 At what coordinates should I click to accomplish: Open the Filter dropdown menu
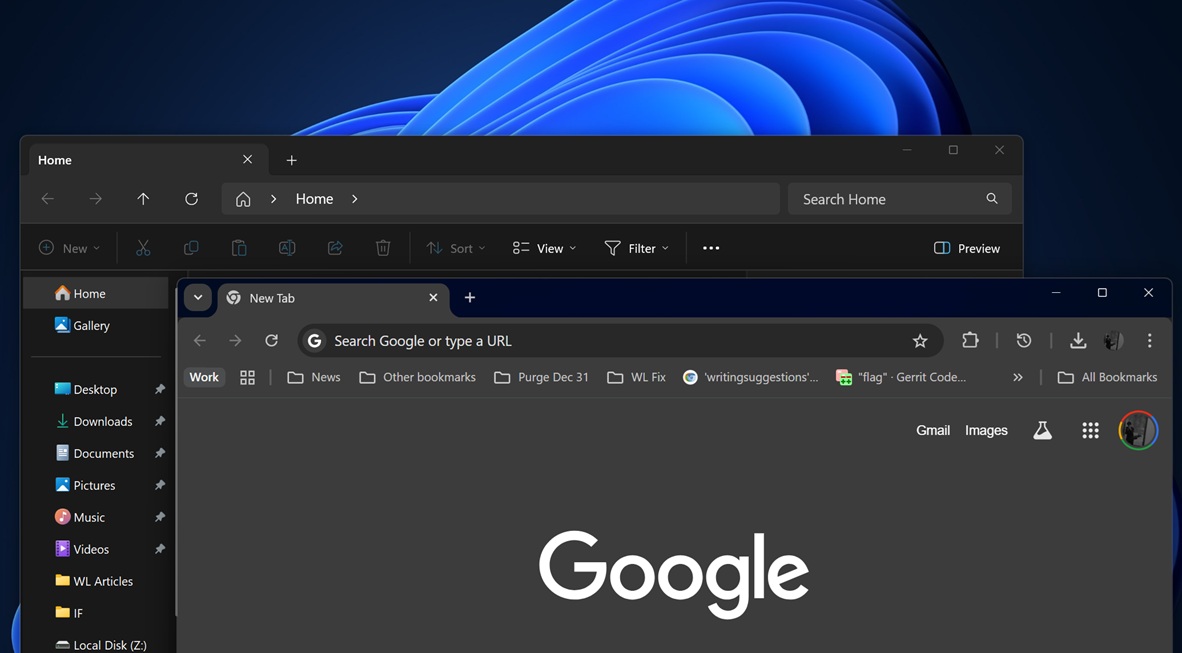[636, 248]
